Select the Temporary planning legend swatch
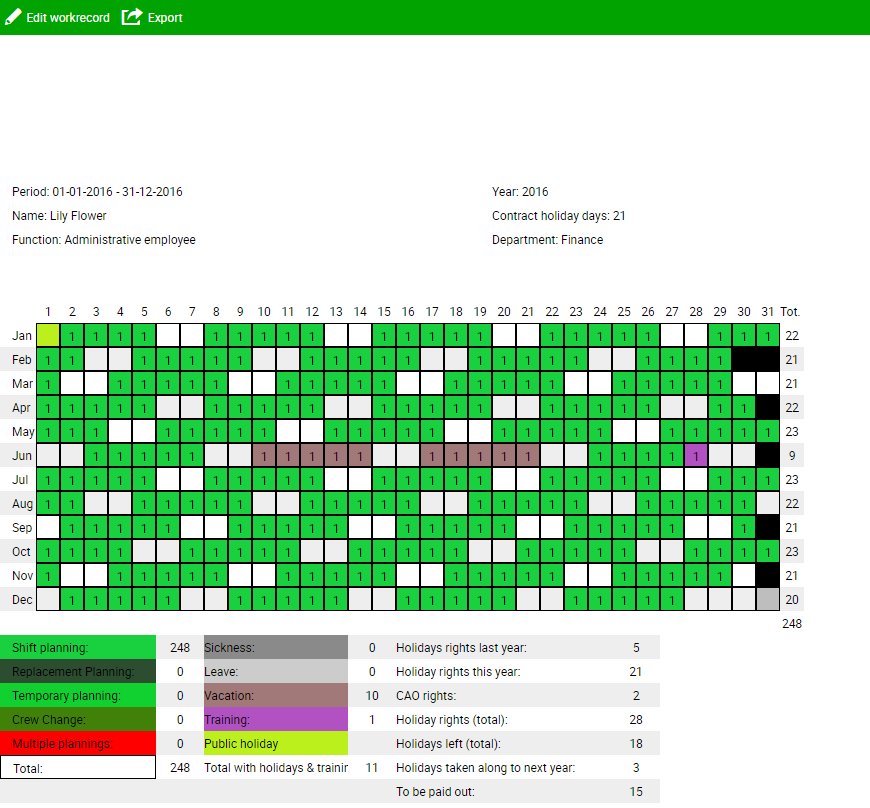The image size is (870, 808). click(x=78, y=696)
